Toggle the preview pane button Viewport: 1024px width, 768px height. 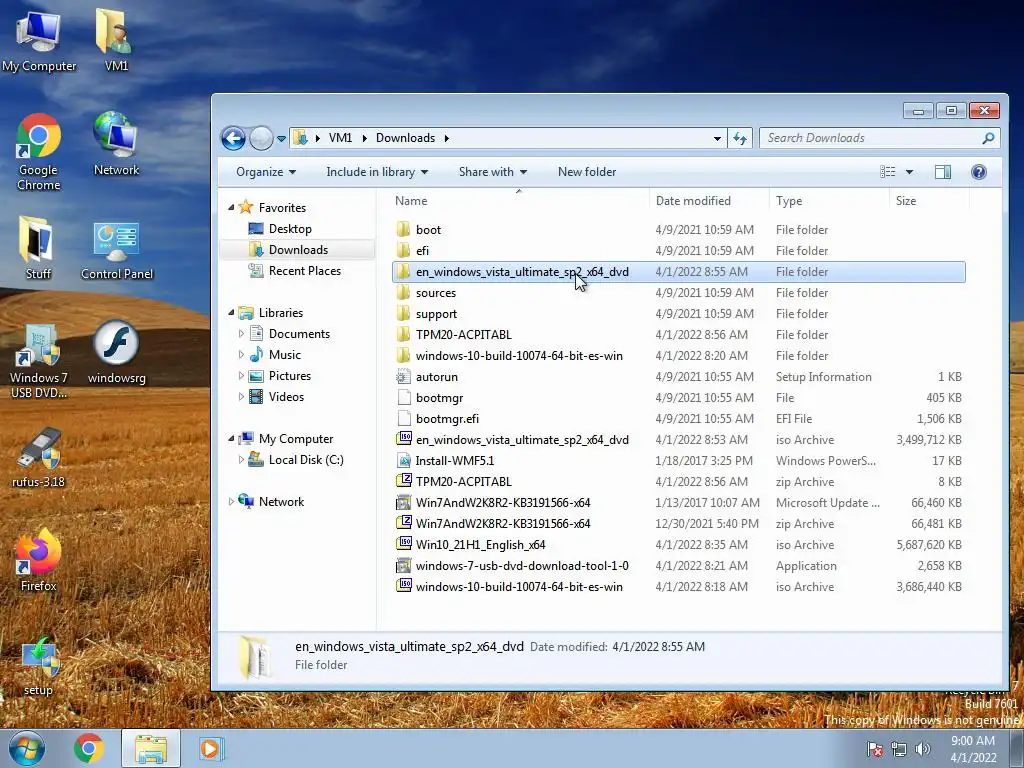pos(942,172)
